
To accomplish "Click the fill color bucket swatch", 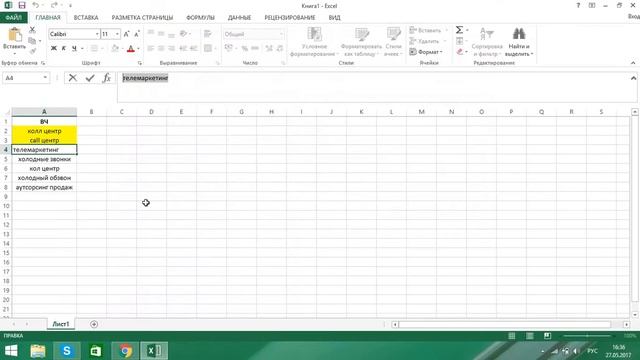I will point(115,49).
